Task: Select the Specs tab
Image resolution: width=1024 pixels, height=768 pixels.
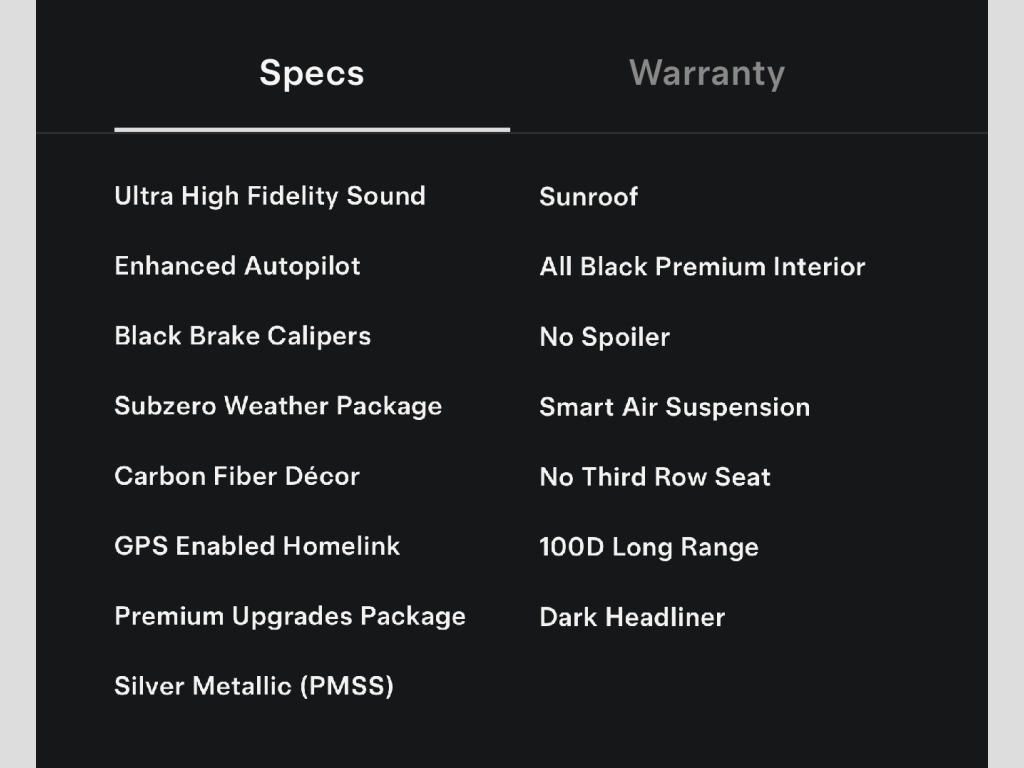Action: click(x=311, y=73)
